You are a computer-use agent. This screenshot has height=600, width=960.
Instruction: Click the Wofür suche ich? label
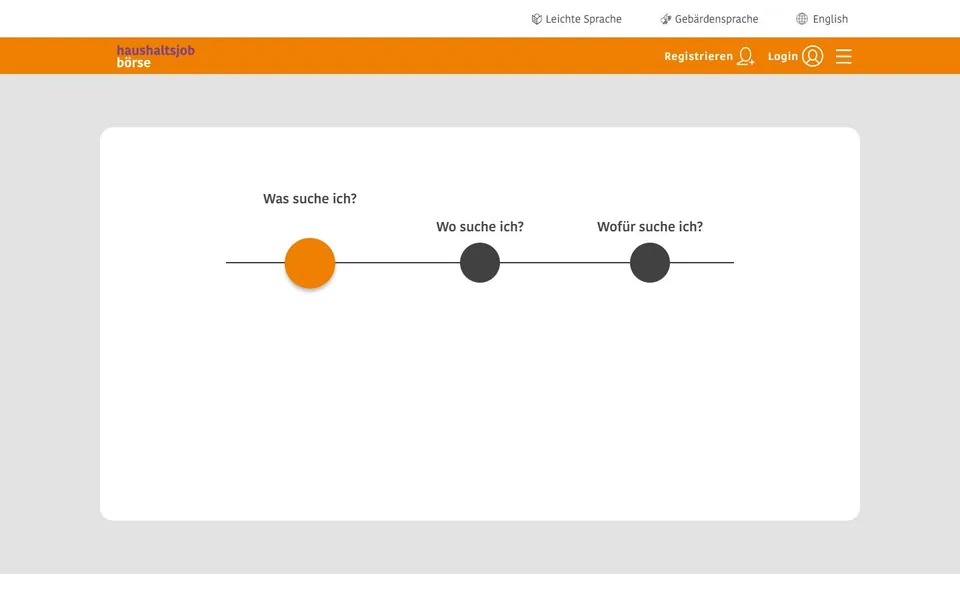(x=650, y=227)
